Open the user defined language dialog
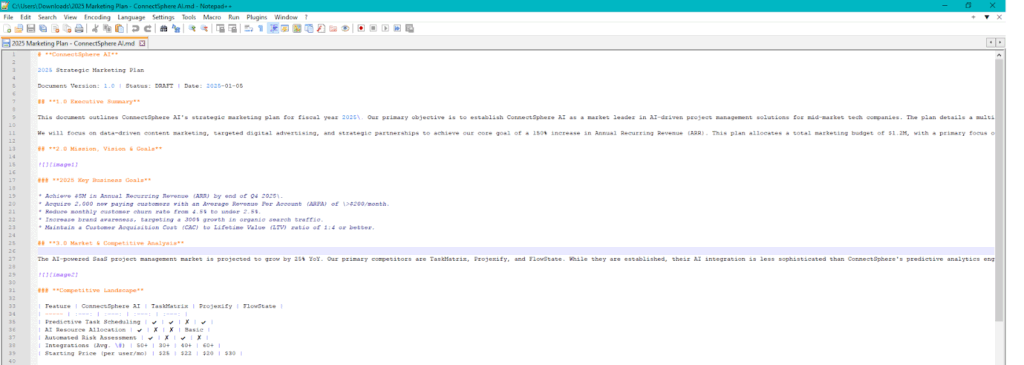 pyautogui.click(x=285, y=29)
